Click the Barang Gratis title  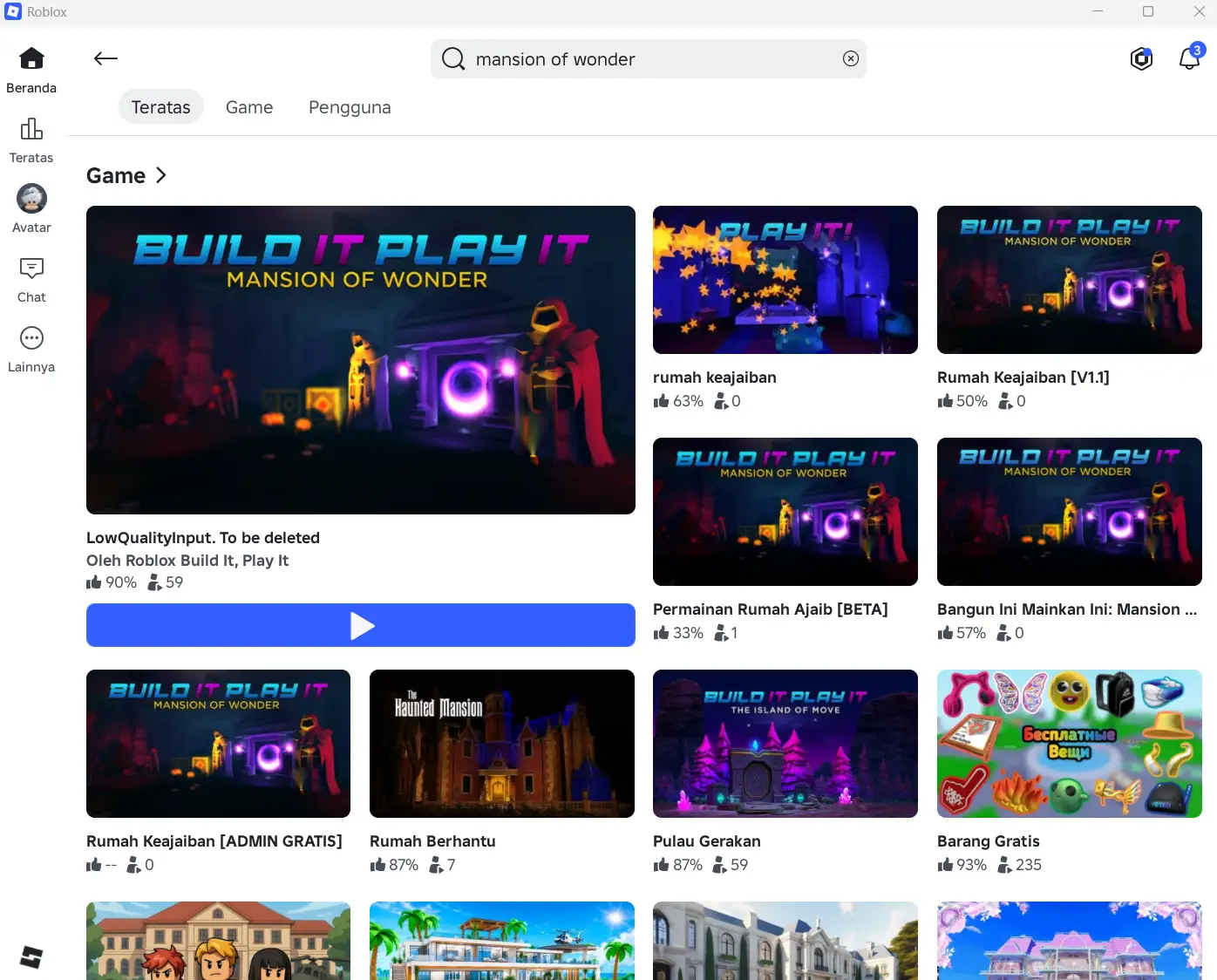[989, 841]
